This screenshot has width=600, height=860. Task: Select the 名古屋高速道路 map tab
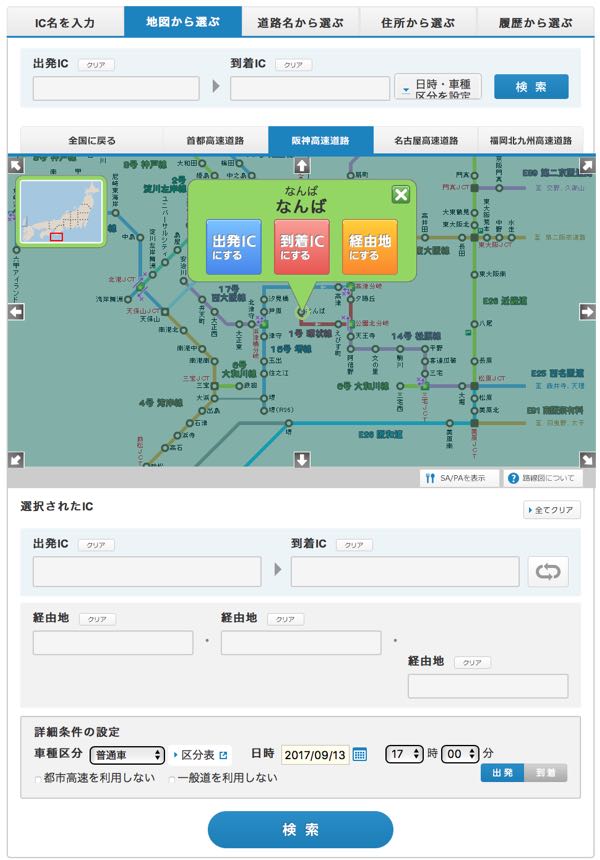pos(426,141)
